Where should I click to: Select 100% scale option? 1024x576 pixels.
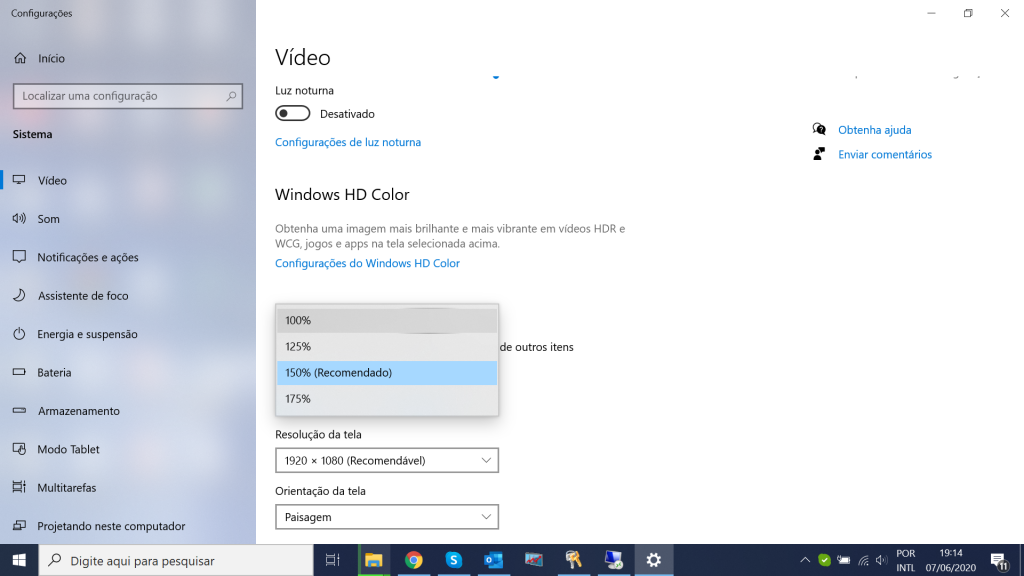[386, 320]
